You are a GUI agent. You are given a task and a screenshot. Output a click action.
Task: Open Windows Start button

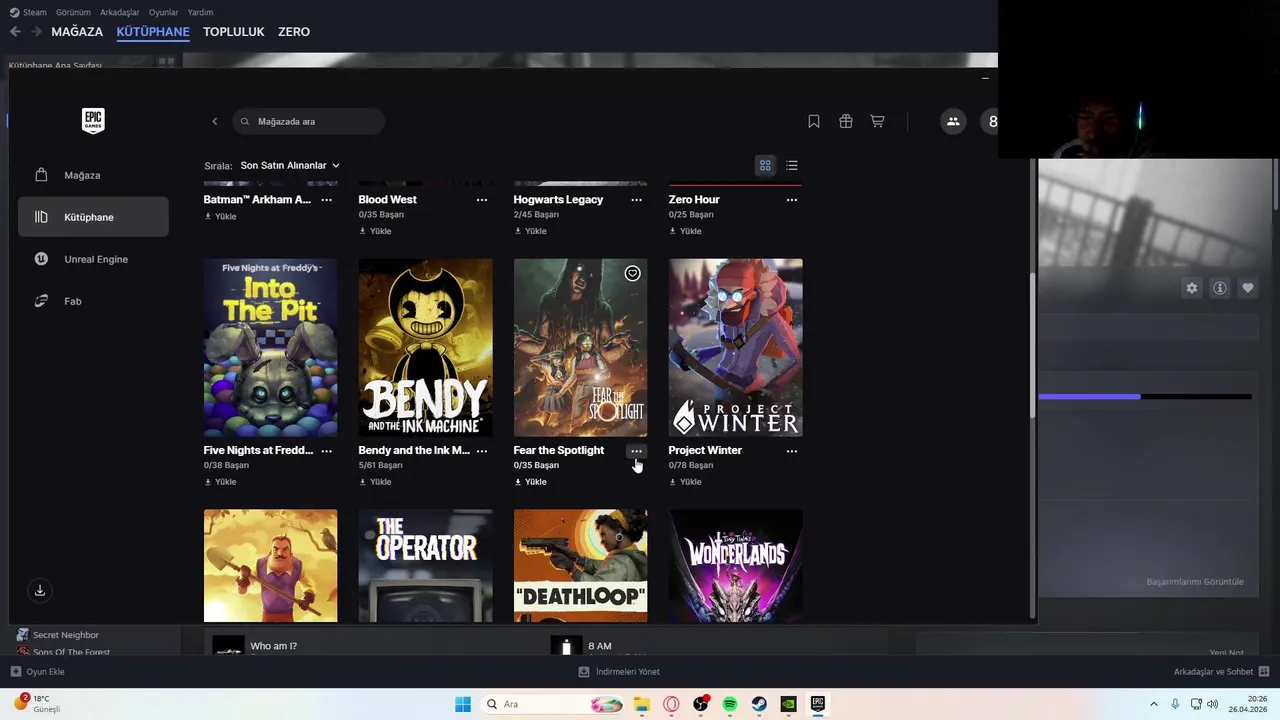pyautogui.click(x=463, y=704)
